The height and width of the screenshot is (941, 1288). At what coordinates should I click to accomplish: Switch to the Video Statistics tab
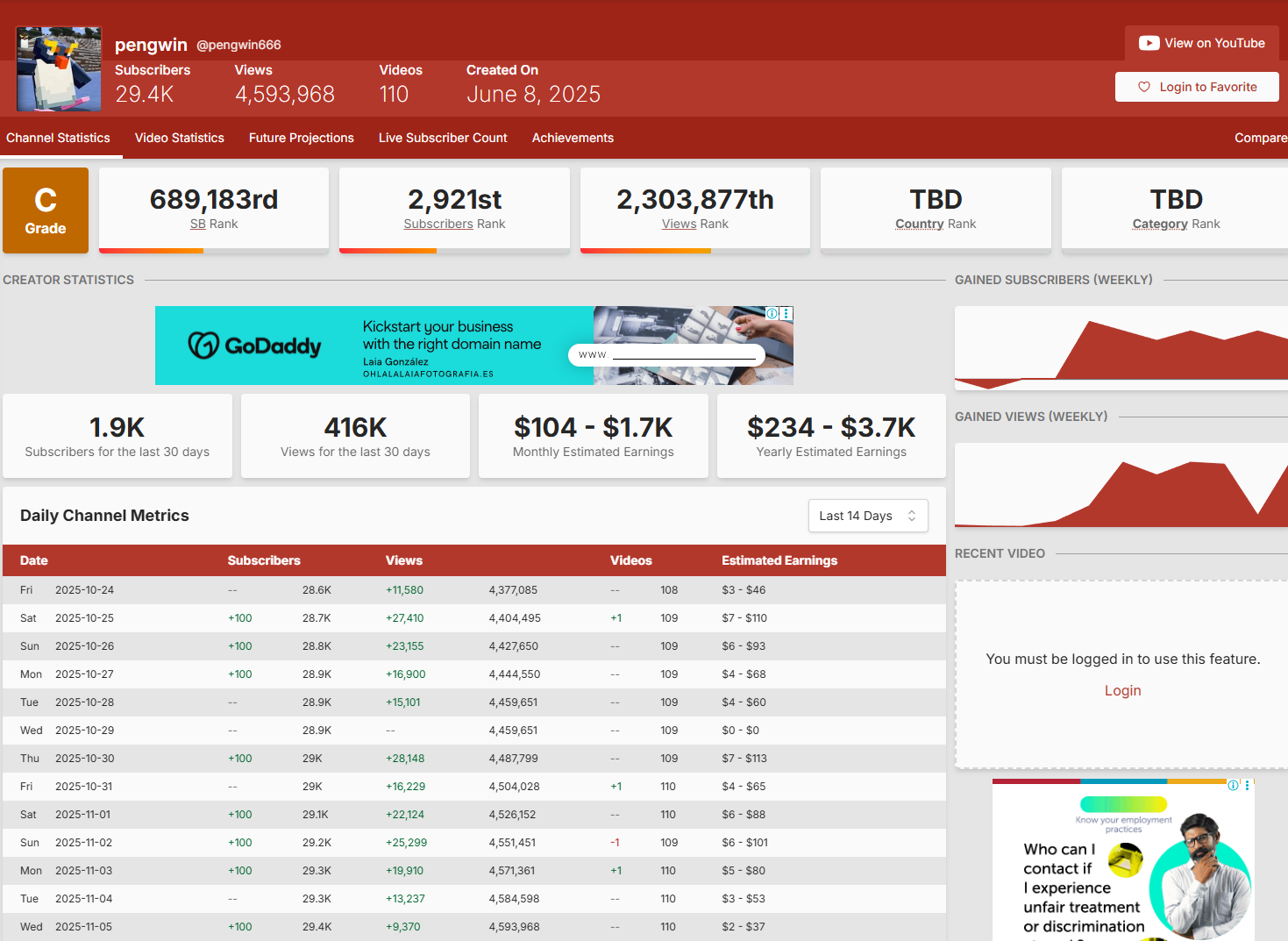coord(180,138)
